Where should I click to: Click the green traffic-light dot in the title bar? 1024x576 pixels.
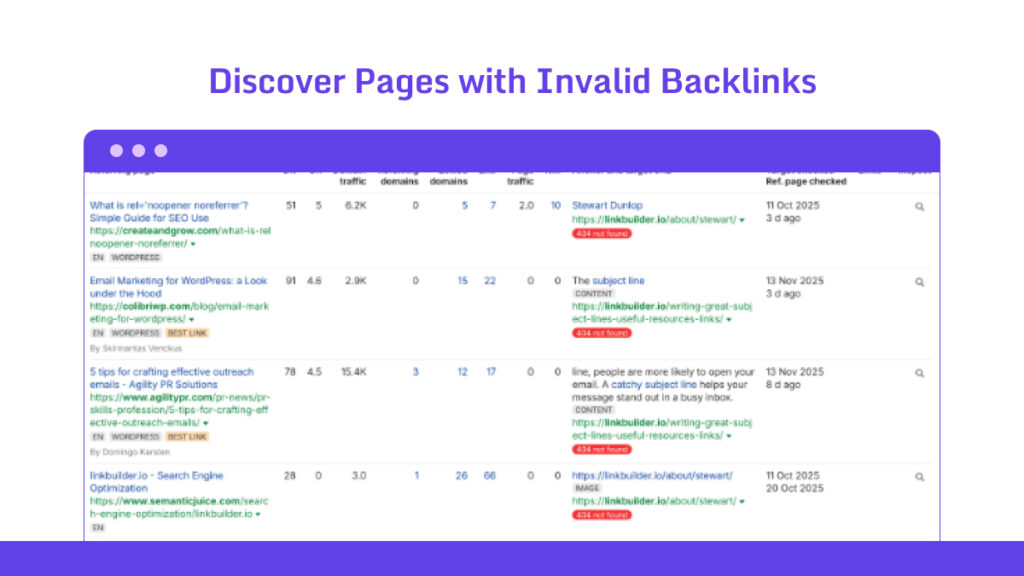[160, 151]
